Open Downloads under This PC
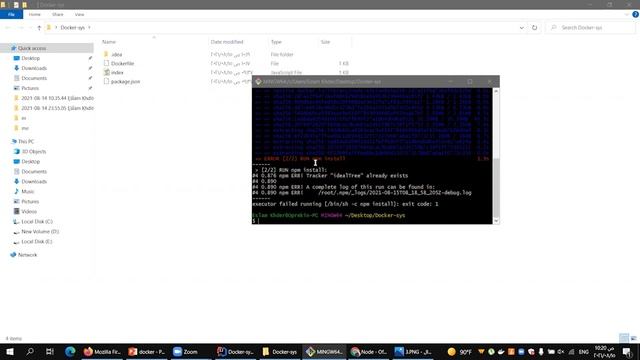640x360 pixels. tap(34, 182)
